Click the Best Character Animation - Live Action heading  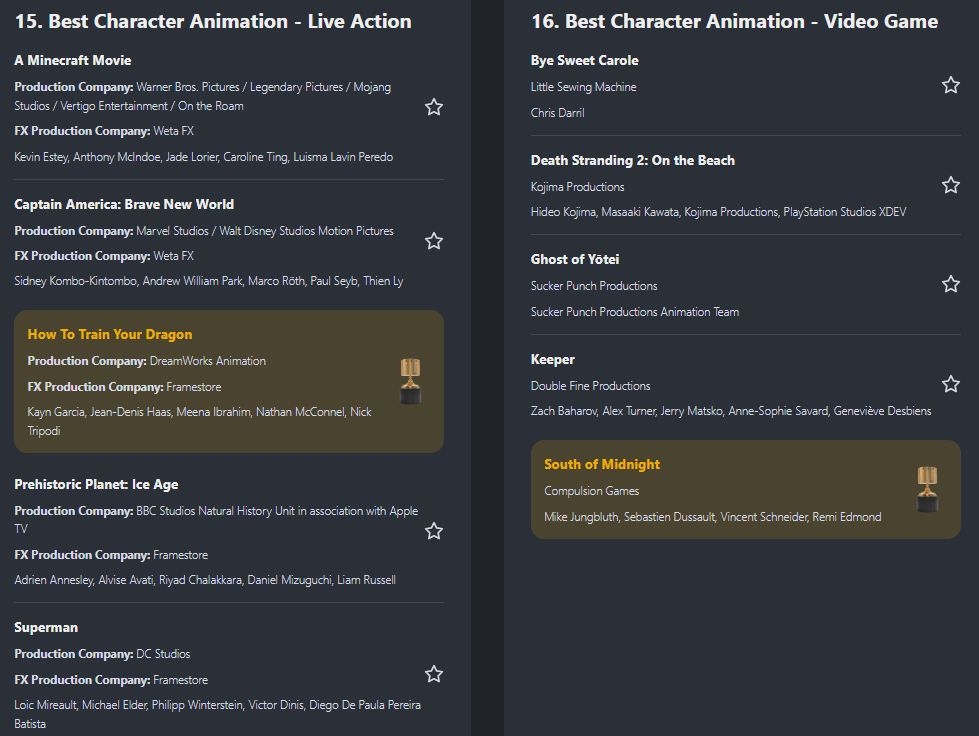(214, 21)
